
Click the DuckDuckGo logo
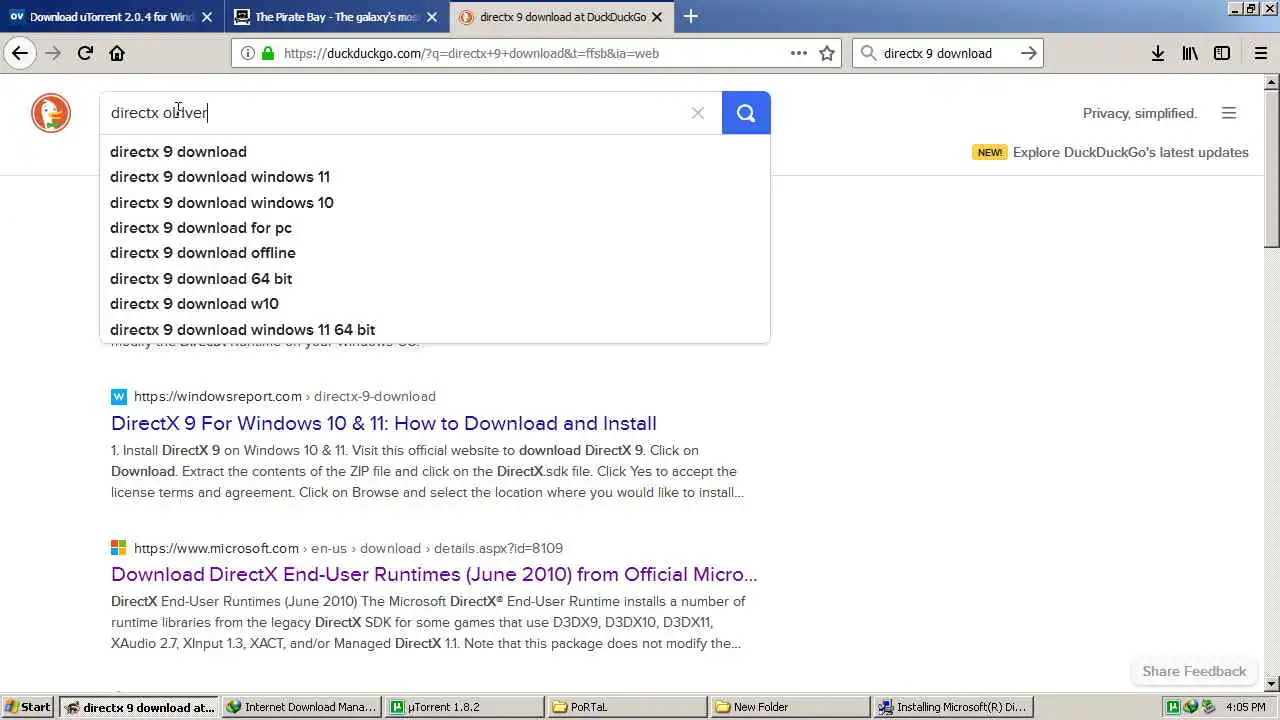[51, 113]
